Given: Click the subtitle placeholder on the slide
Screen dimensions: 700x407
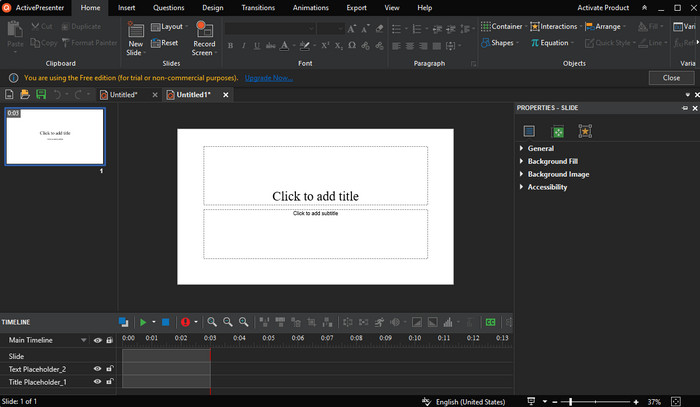Looking at the screenshot, I should (x=316, y=234).
